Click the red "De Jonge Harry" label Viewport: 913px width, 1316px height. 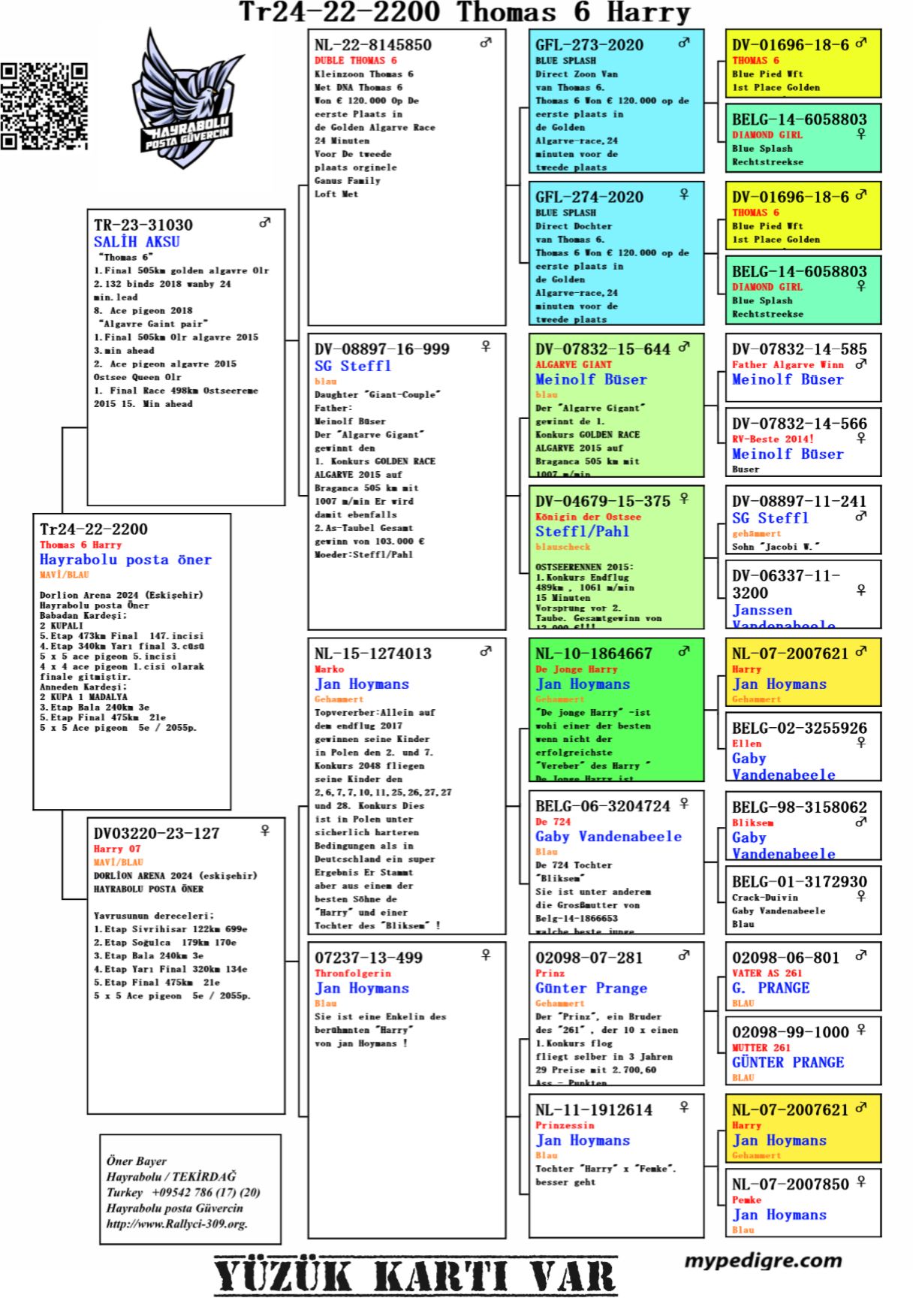pyautogui.click(x=577, y=669)
